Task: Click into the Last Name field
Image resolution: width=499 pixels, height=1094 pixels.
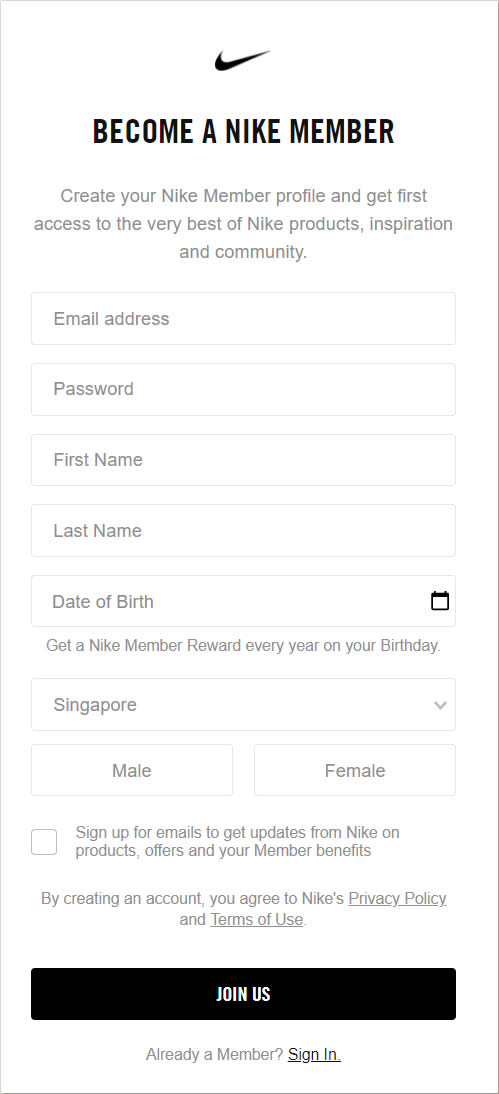Action: pos(243,531)
